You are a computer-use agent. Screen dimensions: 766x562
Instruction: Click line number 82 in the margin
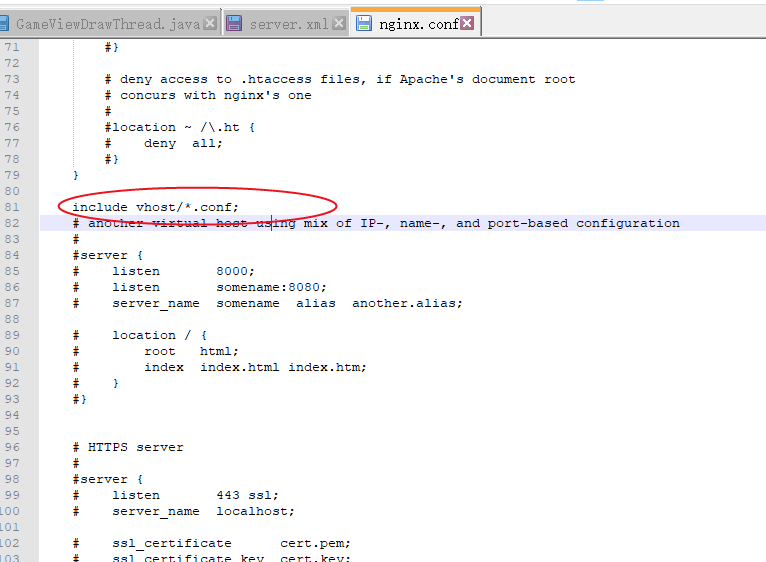(12, 223)
